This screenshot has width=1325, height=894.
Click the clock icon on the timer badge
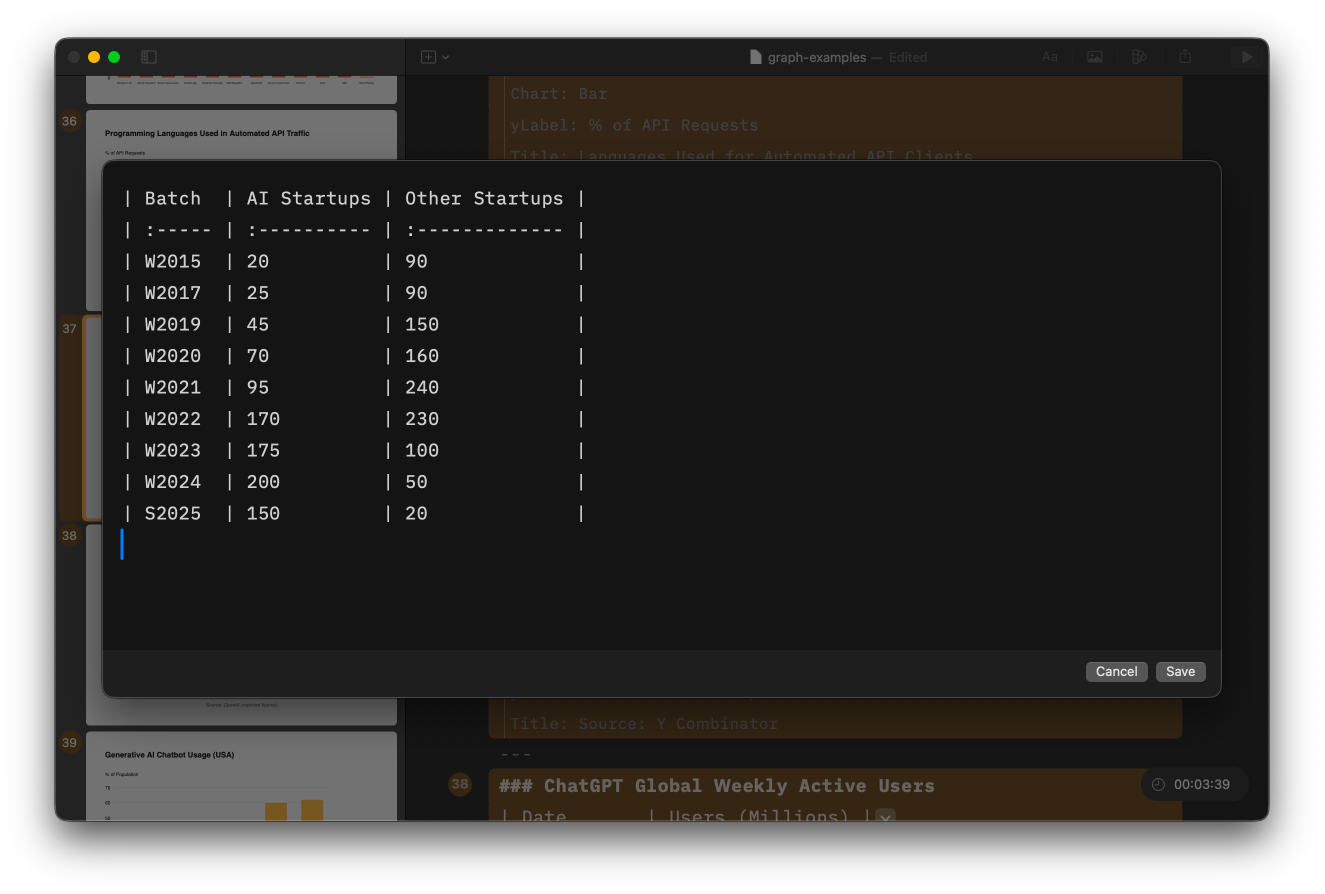(1158, 784)
